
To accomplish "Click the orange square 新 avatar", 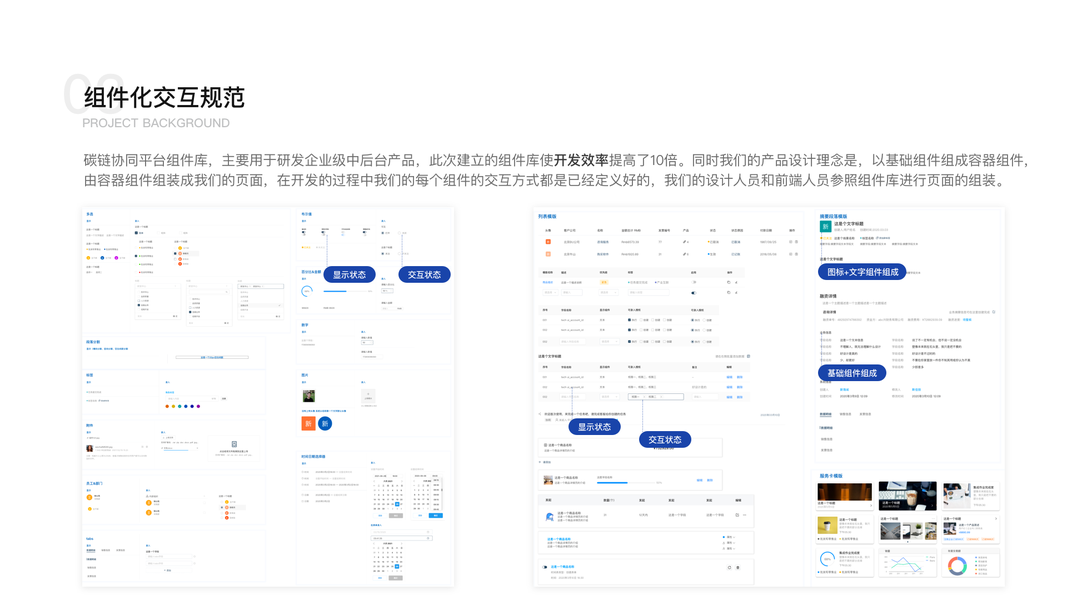I will coord(308,423).
